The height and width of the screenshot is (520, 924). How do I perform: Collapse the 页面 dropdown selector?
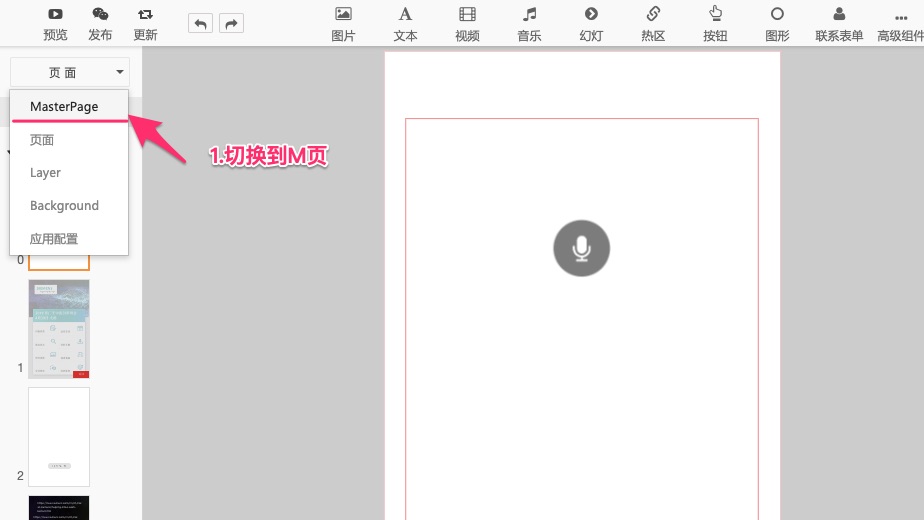[69, 72]
